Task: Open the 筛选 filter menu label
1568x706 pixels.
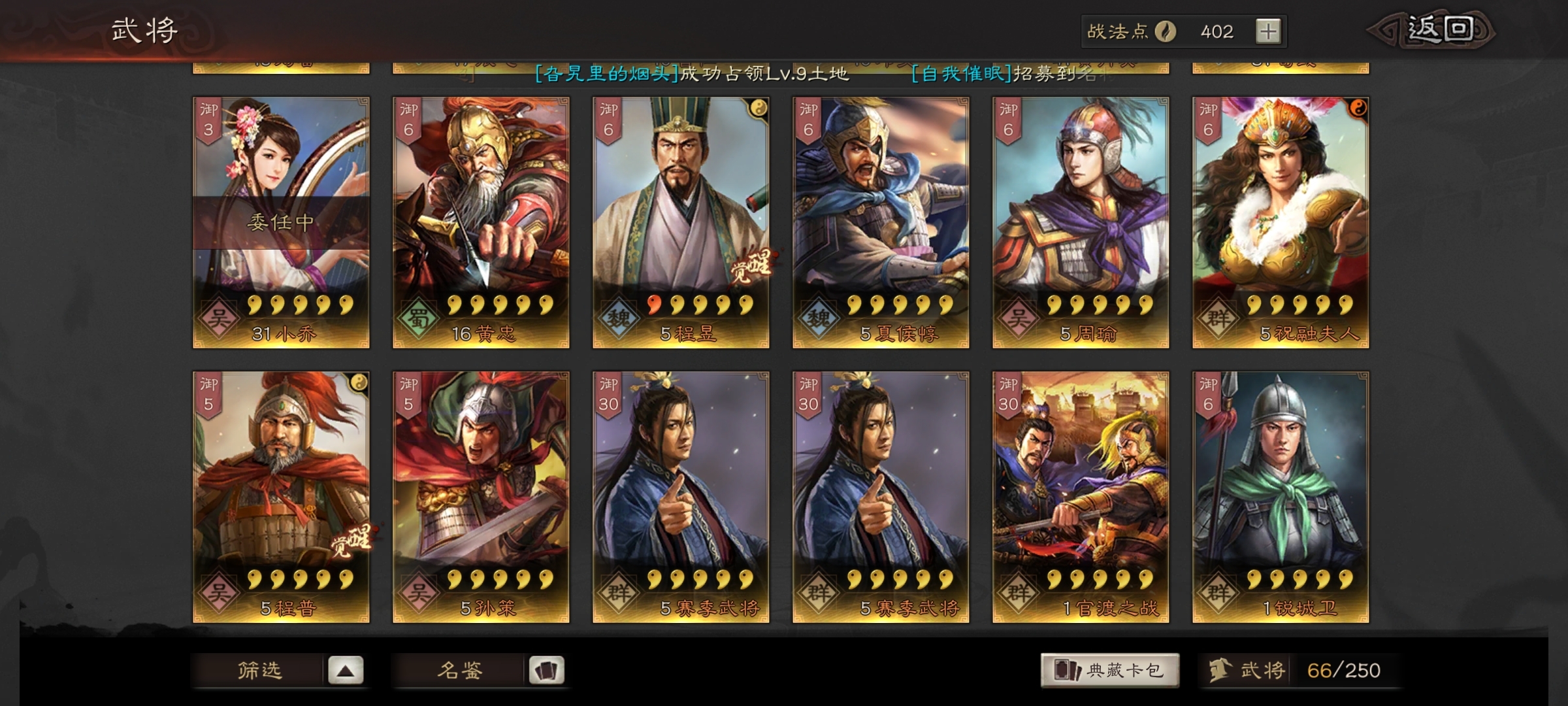Action: (259, 670)
